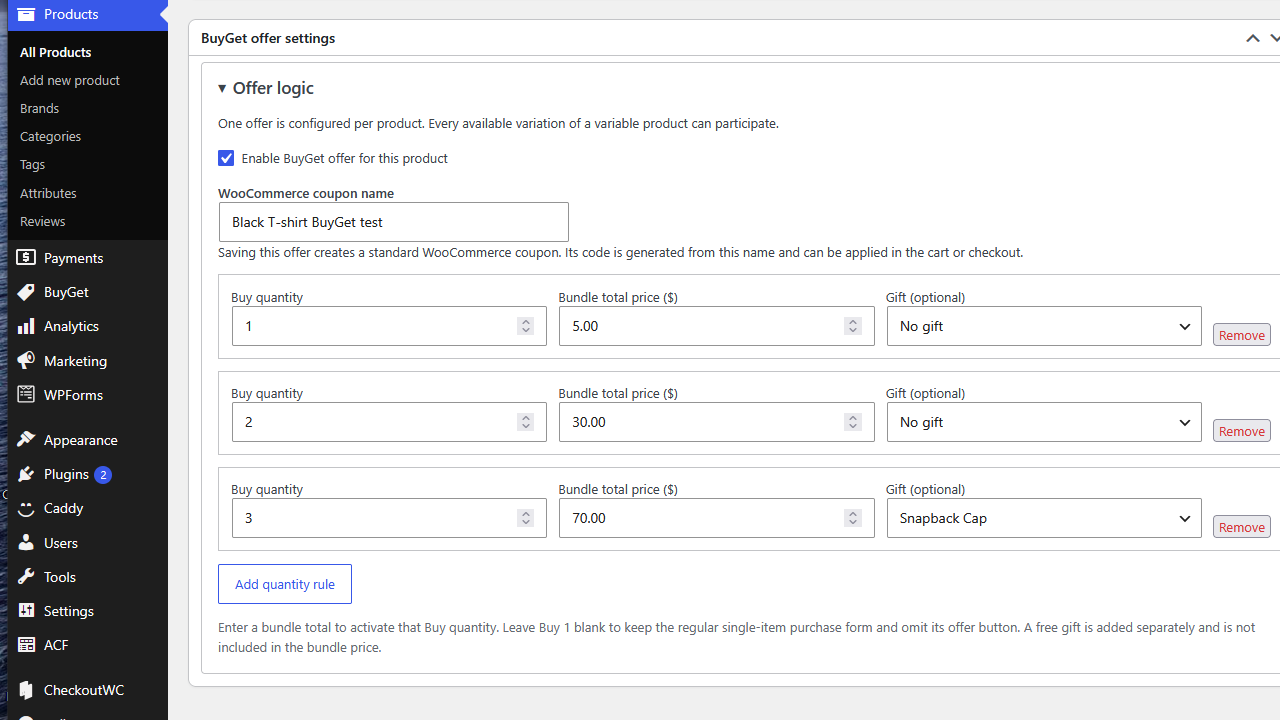This screenshot has height=720, width=1280.
Task: Click the Settings sliders icon
Action: tap(26, 611)
